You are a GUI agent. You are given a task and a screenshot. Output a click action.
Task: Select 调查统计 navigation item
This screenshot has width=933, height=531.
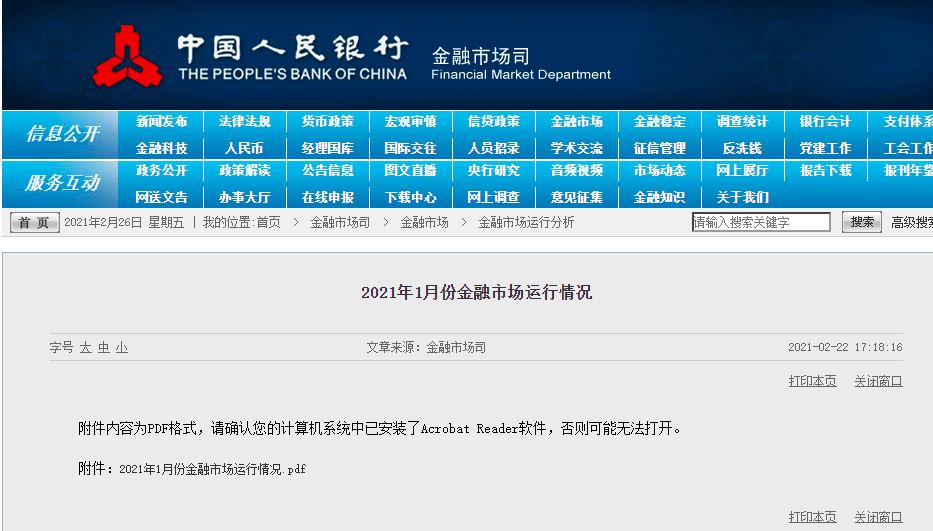[743, 121]
